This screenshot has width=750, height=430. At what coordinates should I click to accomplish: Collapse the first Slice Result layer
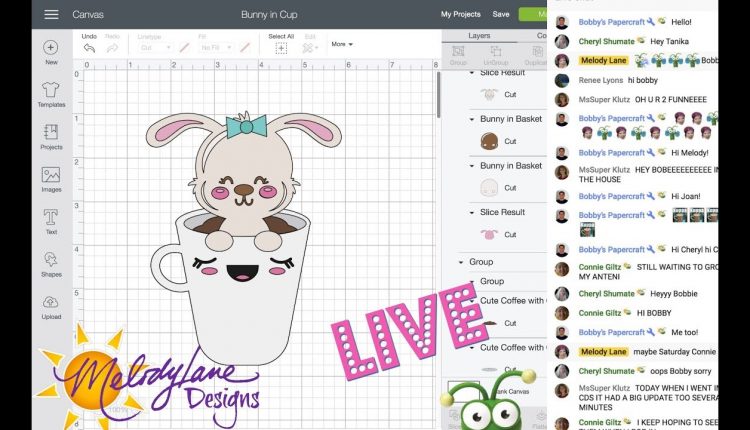(472, 73)
